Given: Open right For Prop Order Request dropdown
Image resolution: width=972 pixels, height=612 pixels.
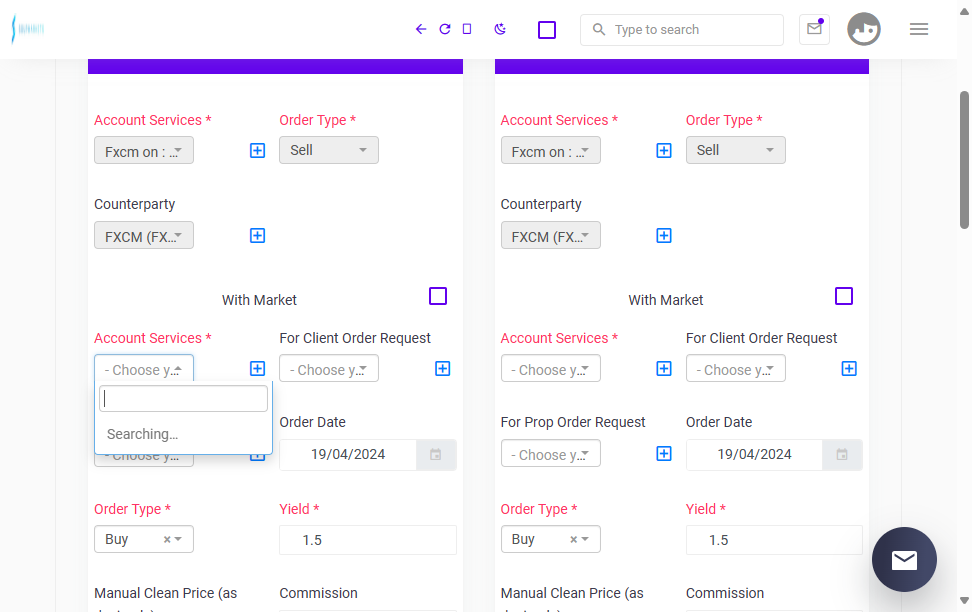Looking at the screenshot, I should [x=550, y=453].
